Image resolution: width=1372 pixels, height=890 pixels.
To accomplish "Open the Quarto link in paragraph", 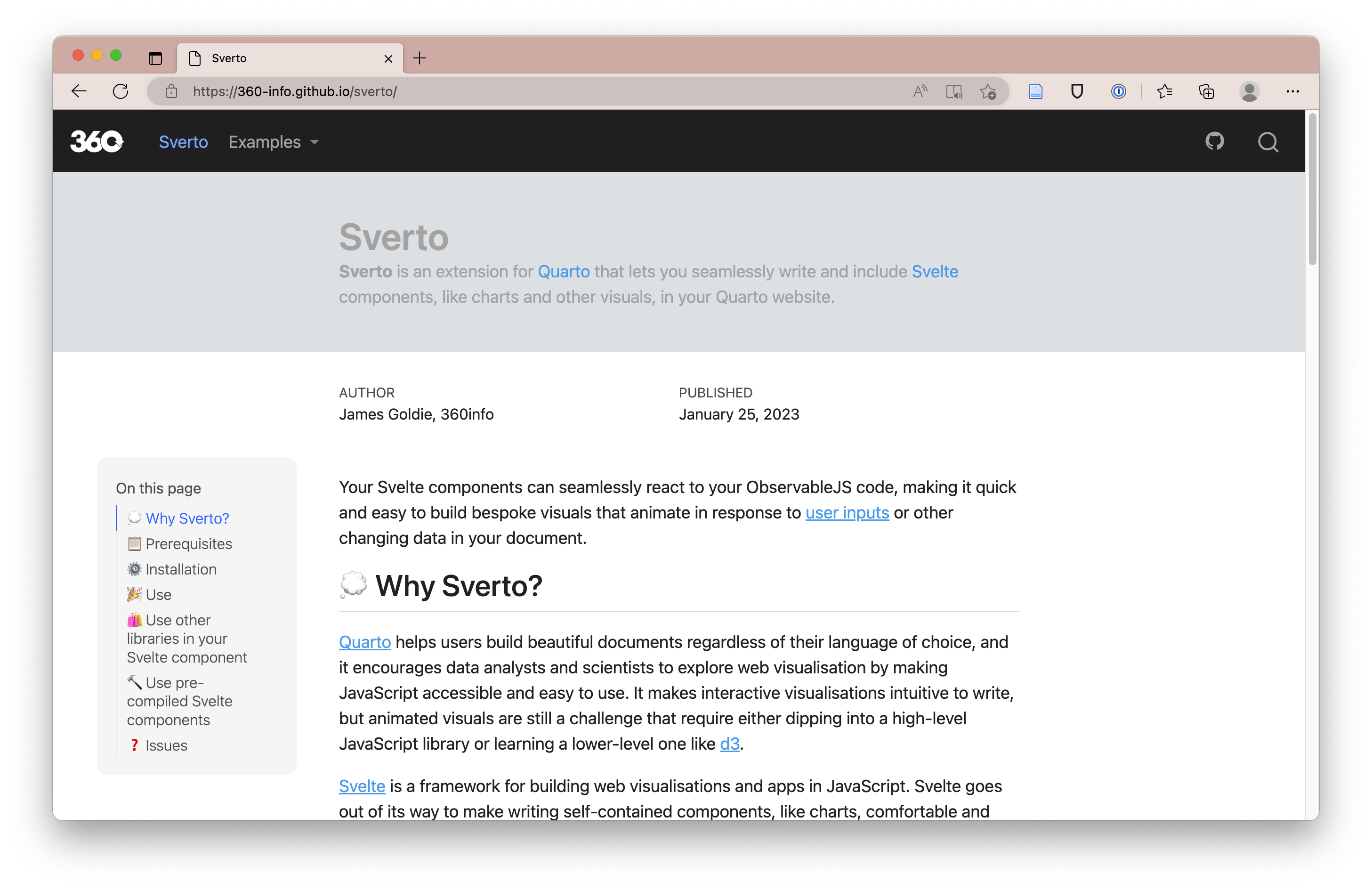I will click(x=364, y=641).
